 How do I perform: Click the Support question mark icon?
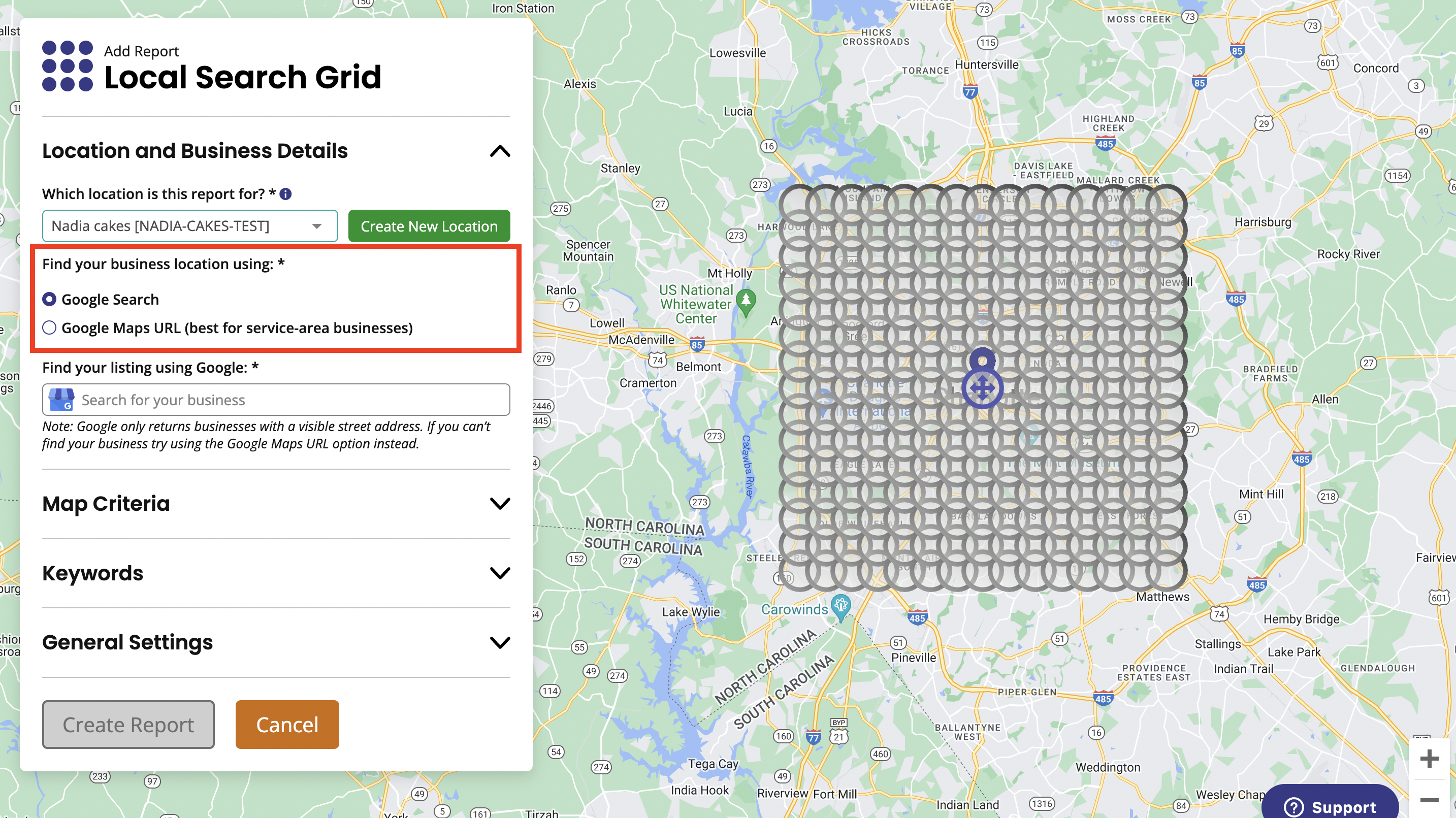click(1293, 807)
